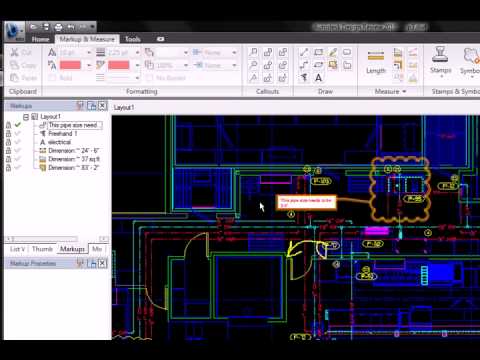Select the Layout1 sheet tab above the canvas

[x=124, y=107]
